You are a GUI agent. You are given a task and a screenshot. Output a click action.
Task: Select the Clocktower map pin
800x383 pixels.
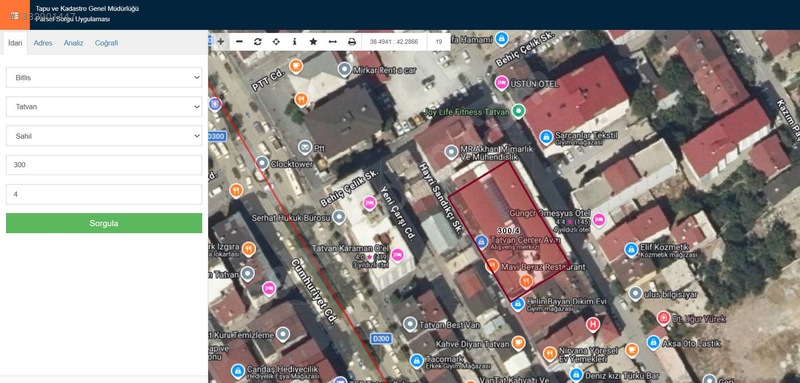coord(262,163)
